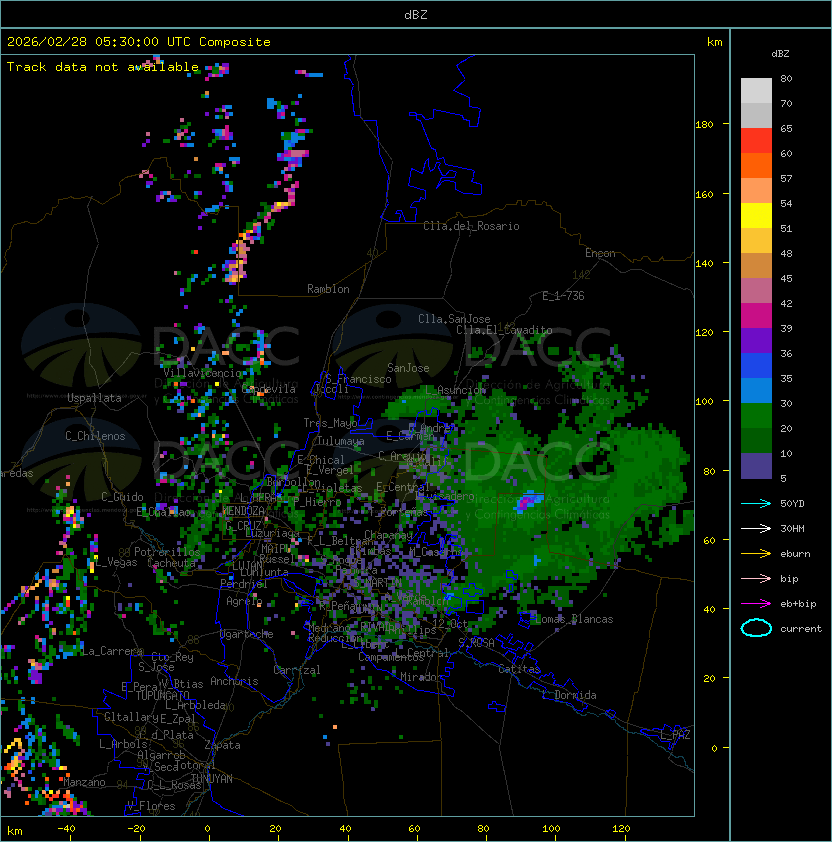Select the dark orange 57–60 dBZ swatch
This screenshot has width=832, height=842.
(756, 165)
